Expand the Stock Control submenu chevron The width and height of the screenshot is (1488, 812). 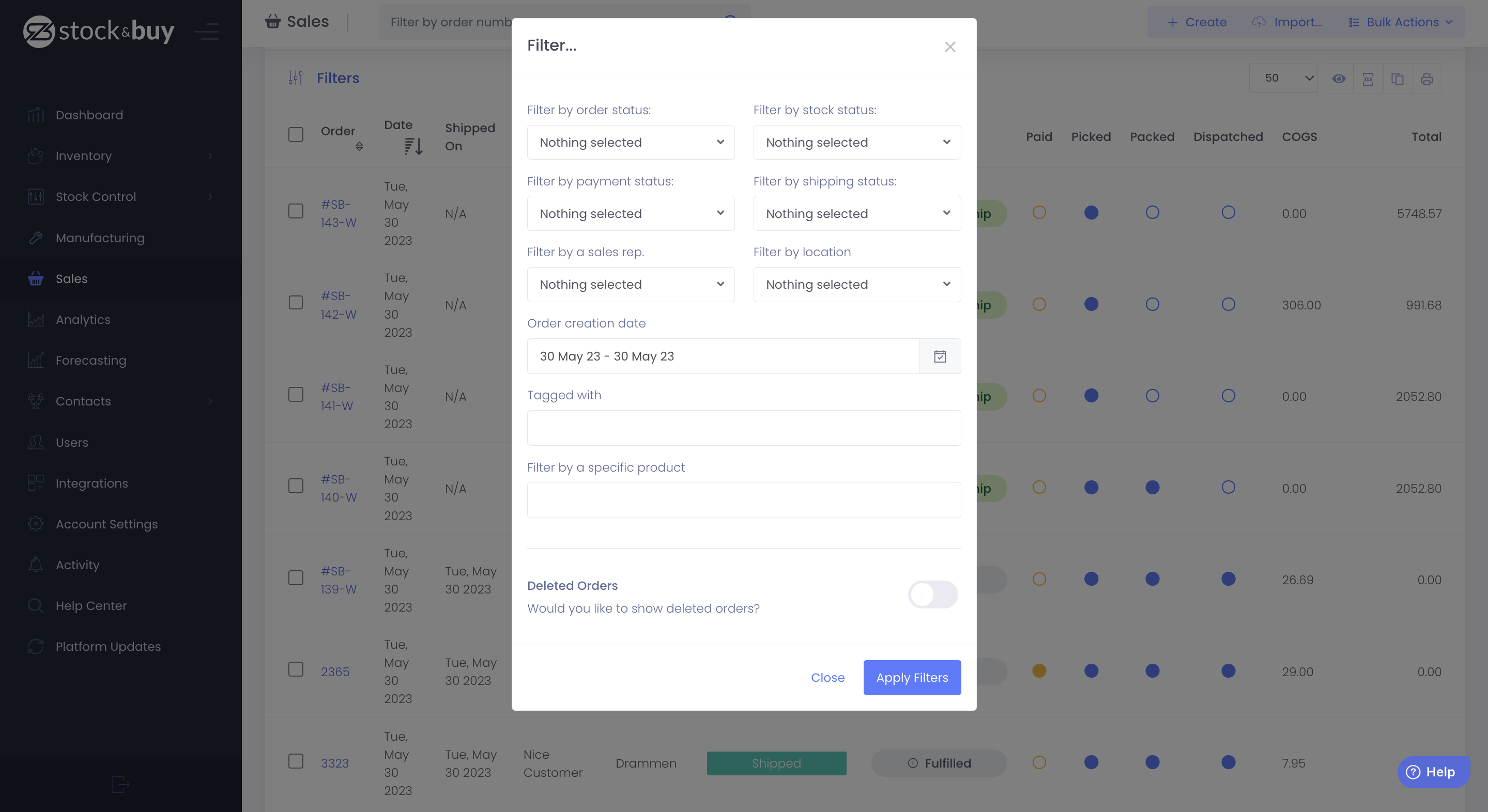(210, 197)
